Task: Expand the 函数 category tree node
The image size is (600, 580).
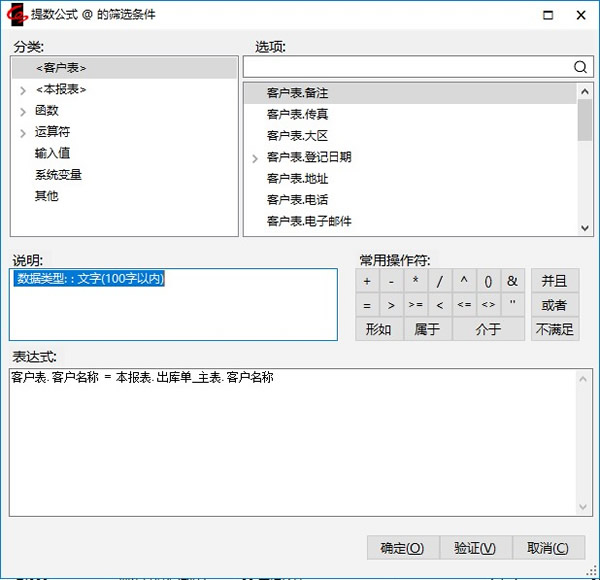Action: coord(23,111)
